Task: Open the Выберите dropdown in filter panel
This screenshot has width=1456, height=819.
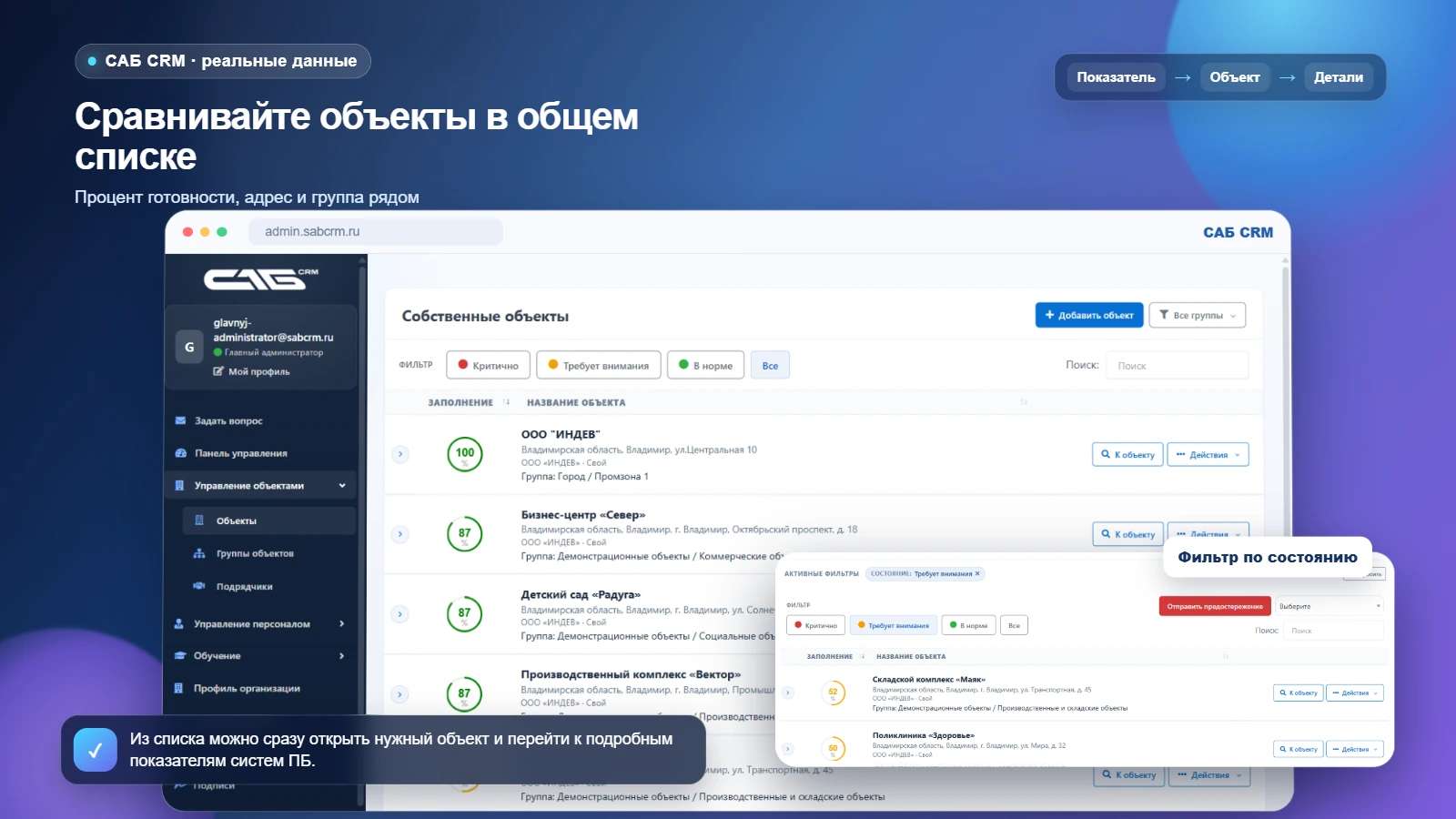Action: click(x=1330, y=606)
